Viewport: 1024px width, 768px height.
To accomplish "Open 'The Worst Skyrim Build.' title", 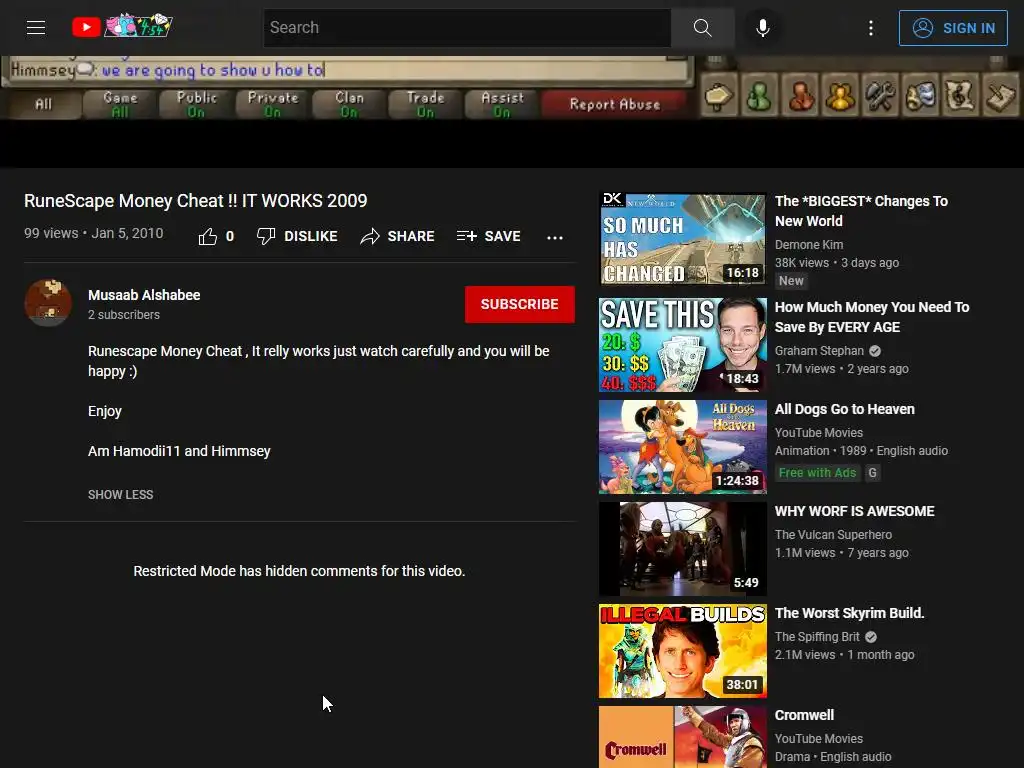I will point(850,613).
